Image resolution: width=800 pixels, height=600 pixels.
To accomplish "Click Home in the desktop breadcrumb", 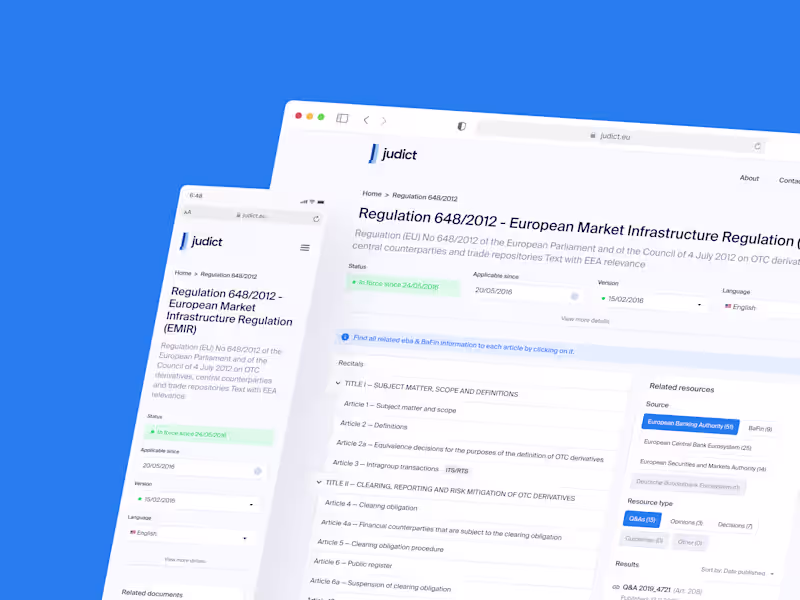I will (372, 193).
